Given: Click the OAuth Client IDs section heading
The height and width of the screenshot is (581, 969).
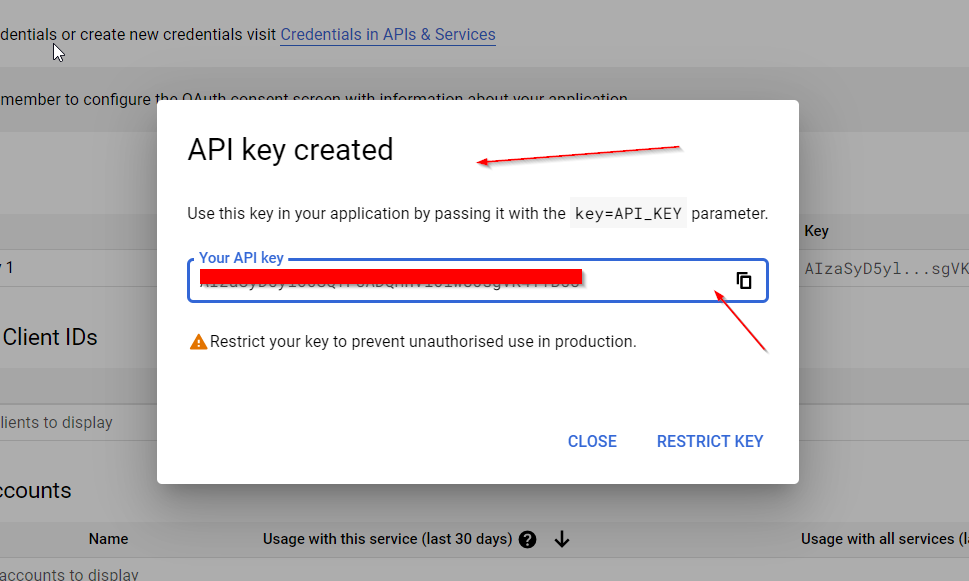Looking at the screenshot, I should (50, 337).
